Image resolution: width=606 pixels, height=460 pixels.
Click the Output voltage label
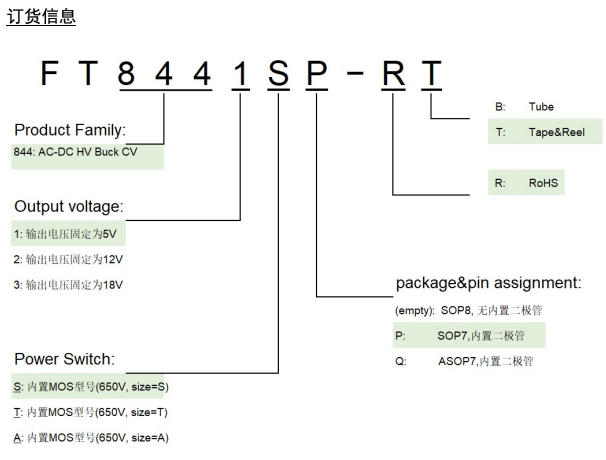pyautogui.click(x=69, y=207)
